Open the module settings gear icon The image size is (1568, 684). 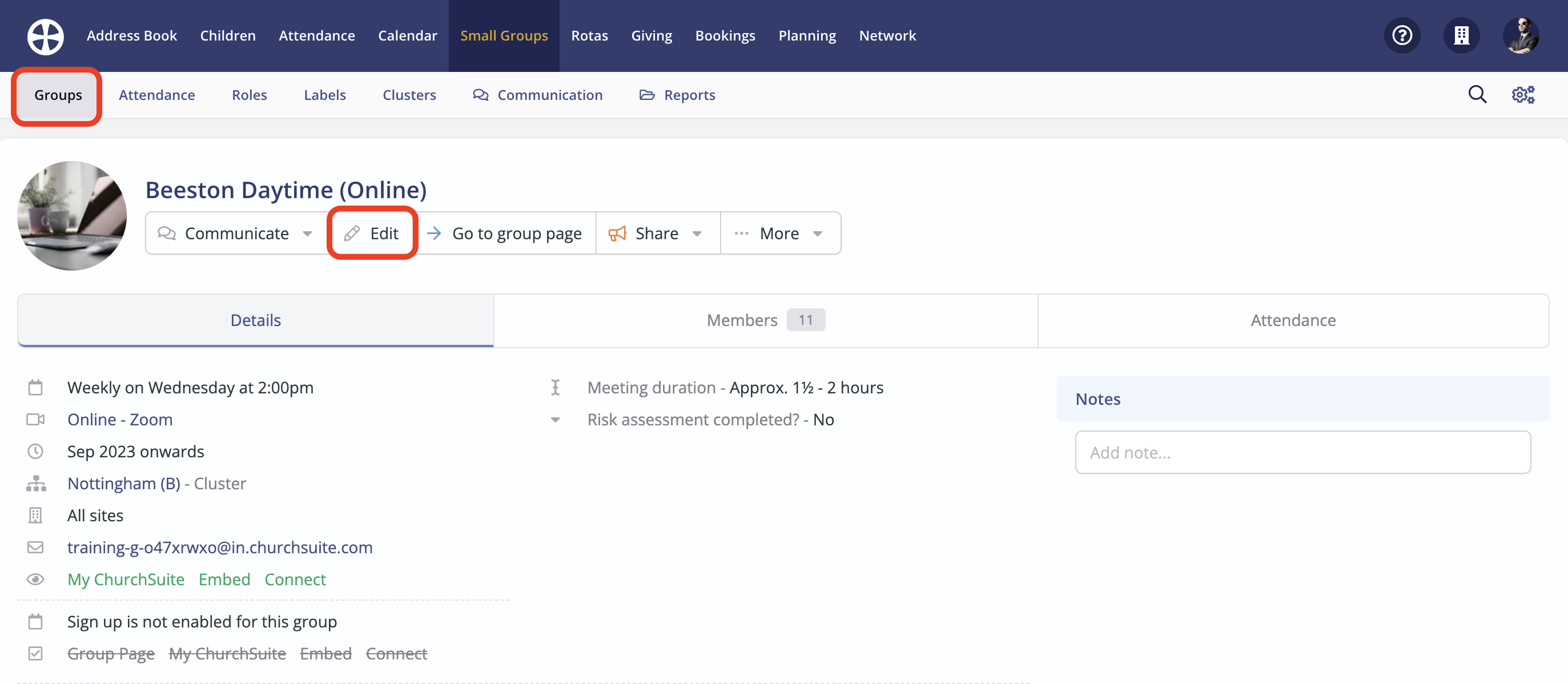coord(1522,94)
